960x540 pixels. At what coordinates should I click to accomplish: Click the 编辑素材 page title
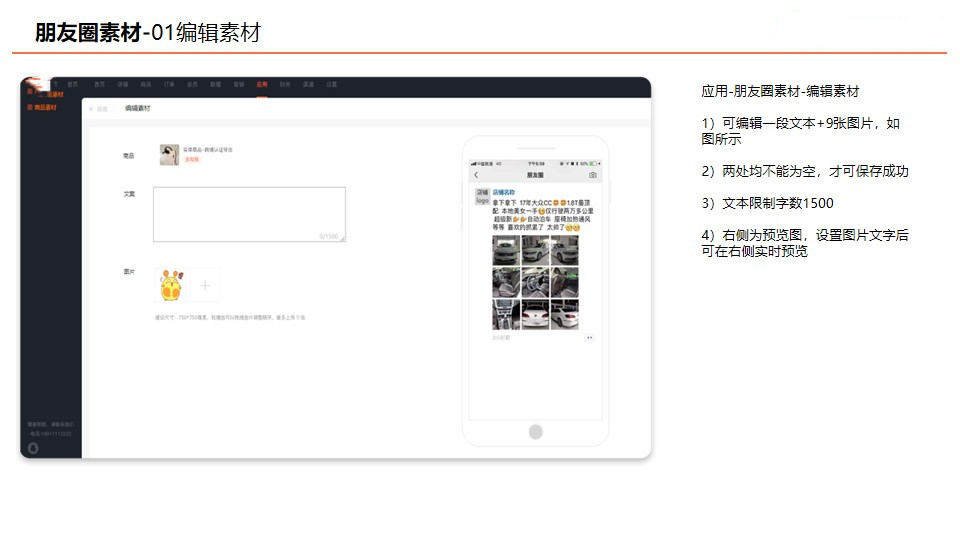tap(138, 108)
